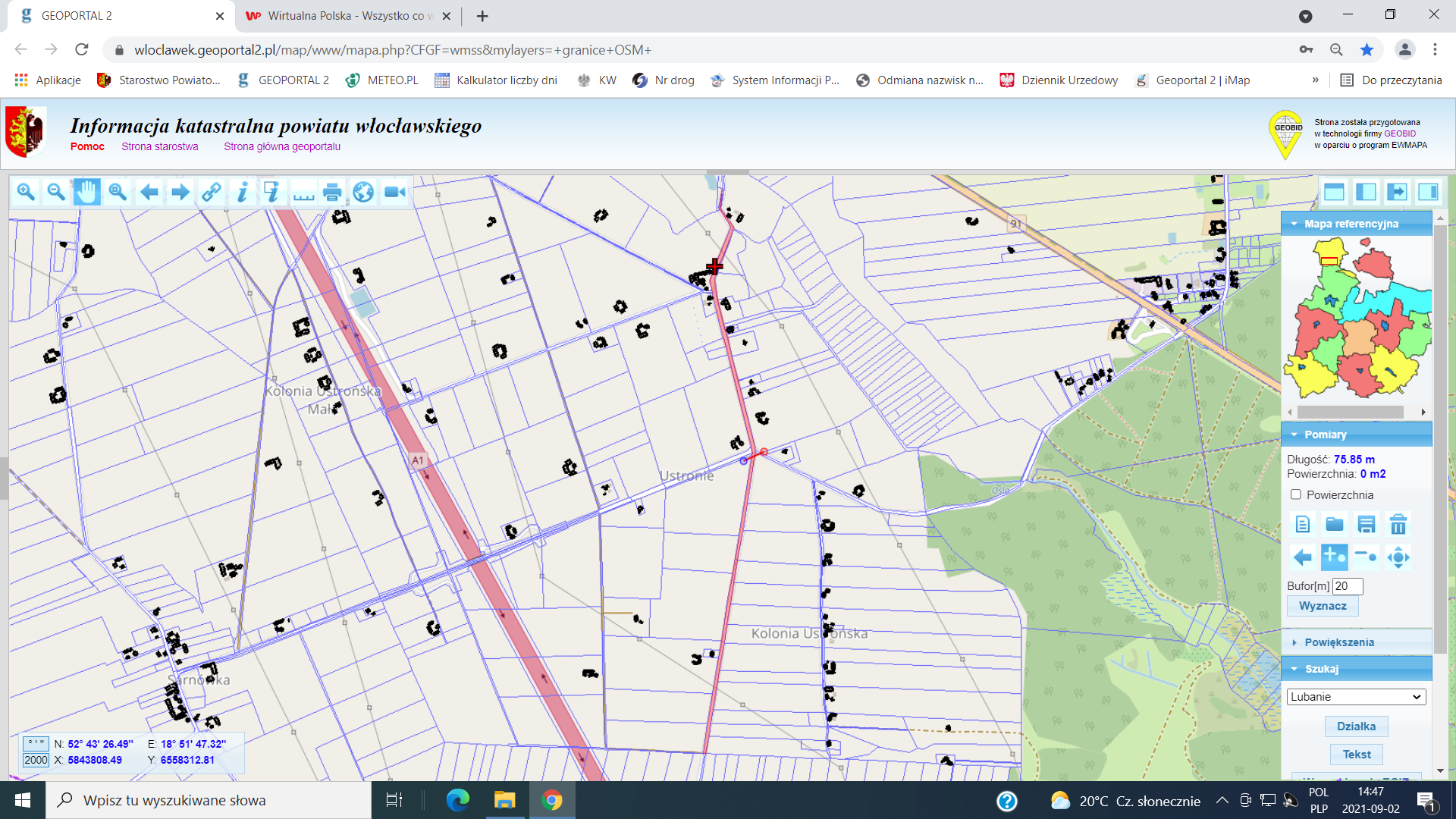1456x819 pixels.
Task: Activate the hand pan tool toggle
Action: (x=86, y=193)
